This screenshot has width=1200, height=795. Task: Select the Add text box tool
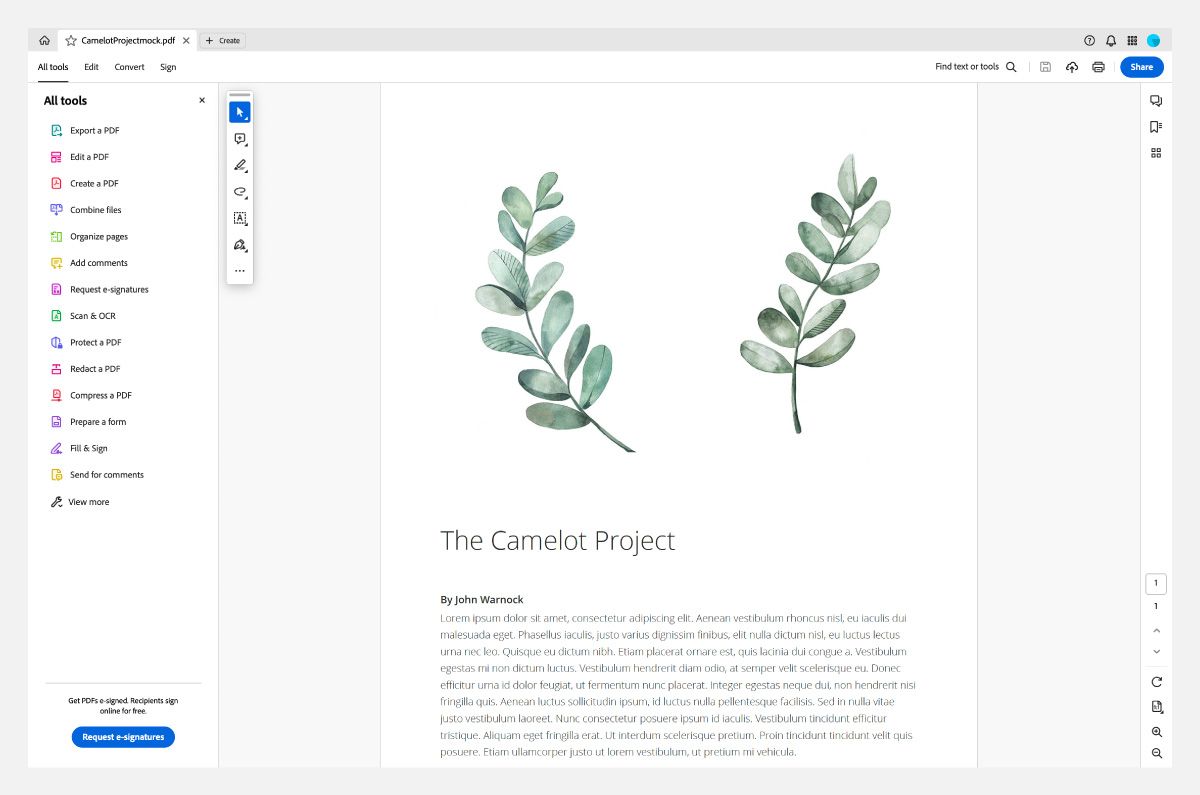pos(239,218)
